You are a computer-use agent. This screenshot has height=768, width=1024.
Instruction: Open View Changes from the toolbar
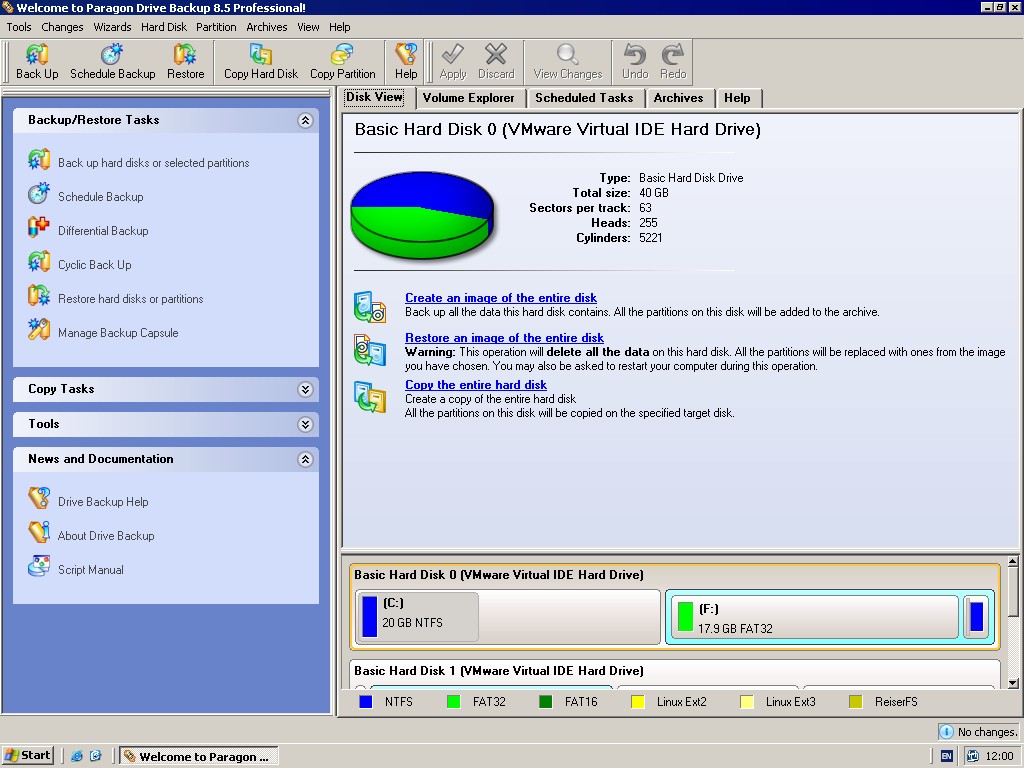[568, 54]
